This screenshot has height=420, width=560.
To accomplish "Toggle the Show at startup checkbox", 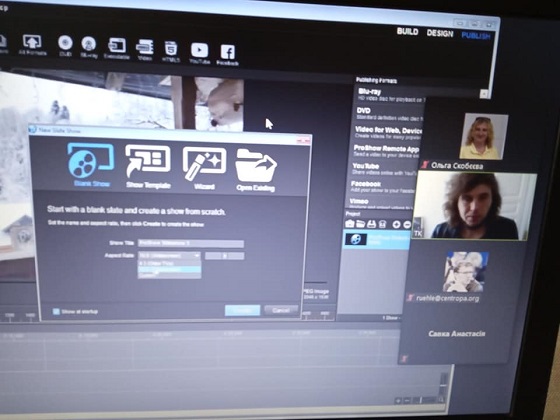I will (56, 311).
